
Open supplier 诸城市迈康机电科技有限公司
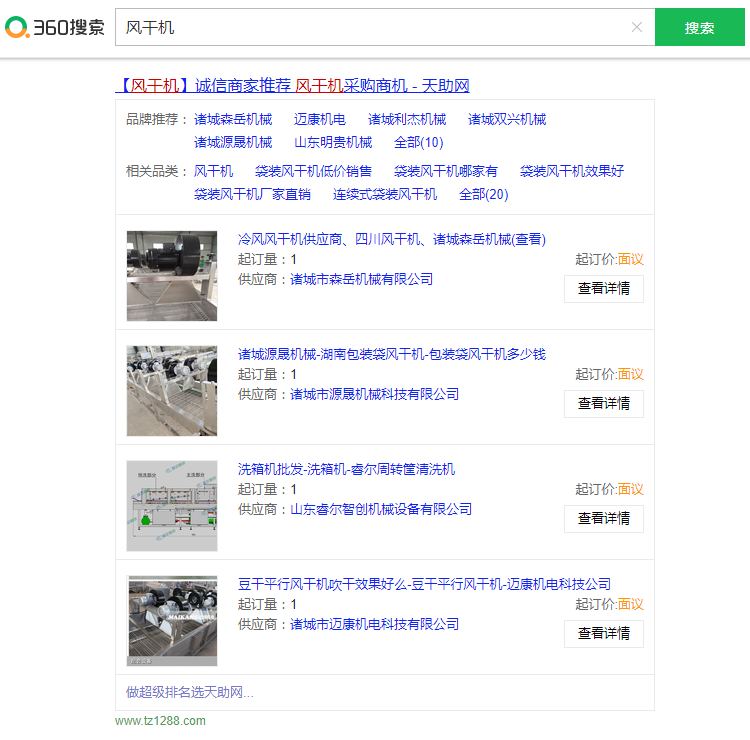click(x=374, y=624)
